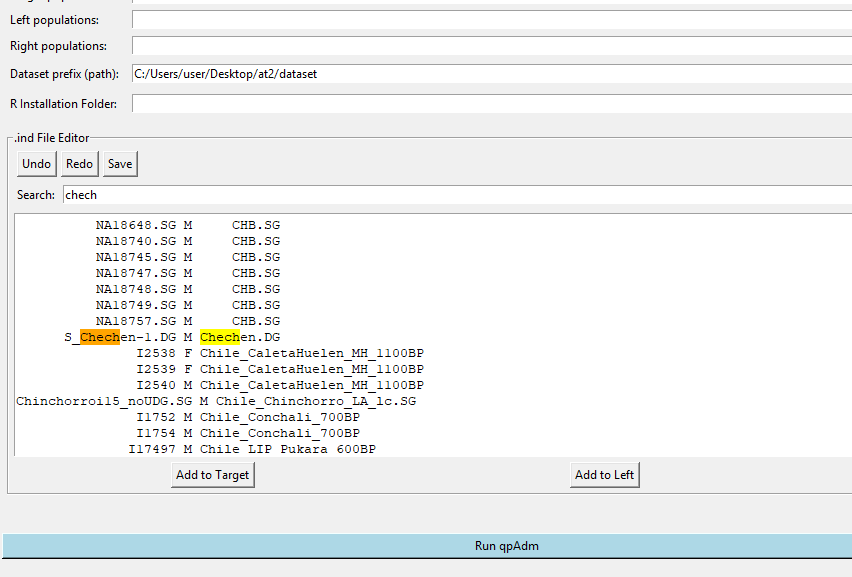Viewport: 852px width, 577px height.
Task: Select the NA18648.SG row
Action: click(188, 225)
